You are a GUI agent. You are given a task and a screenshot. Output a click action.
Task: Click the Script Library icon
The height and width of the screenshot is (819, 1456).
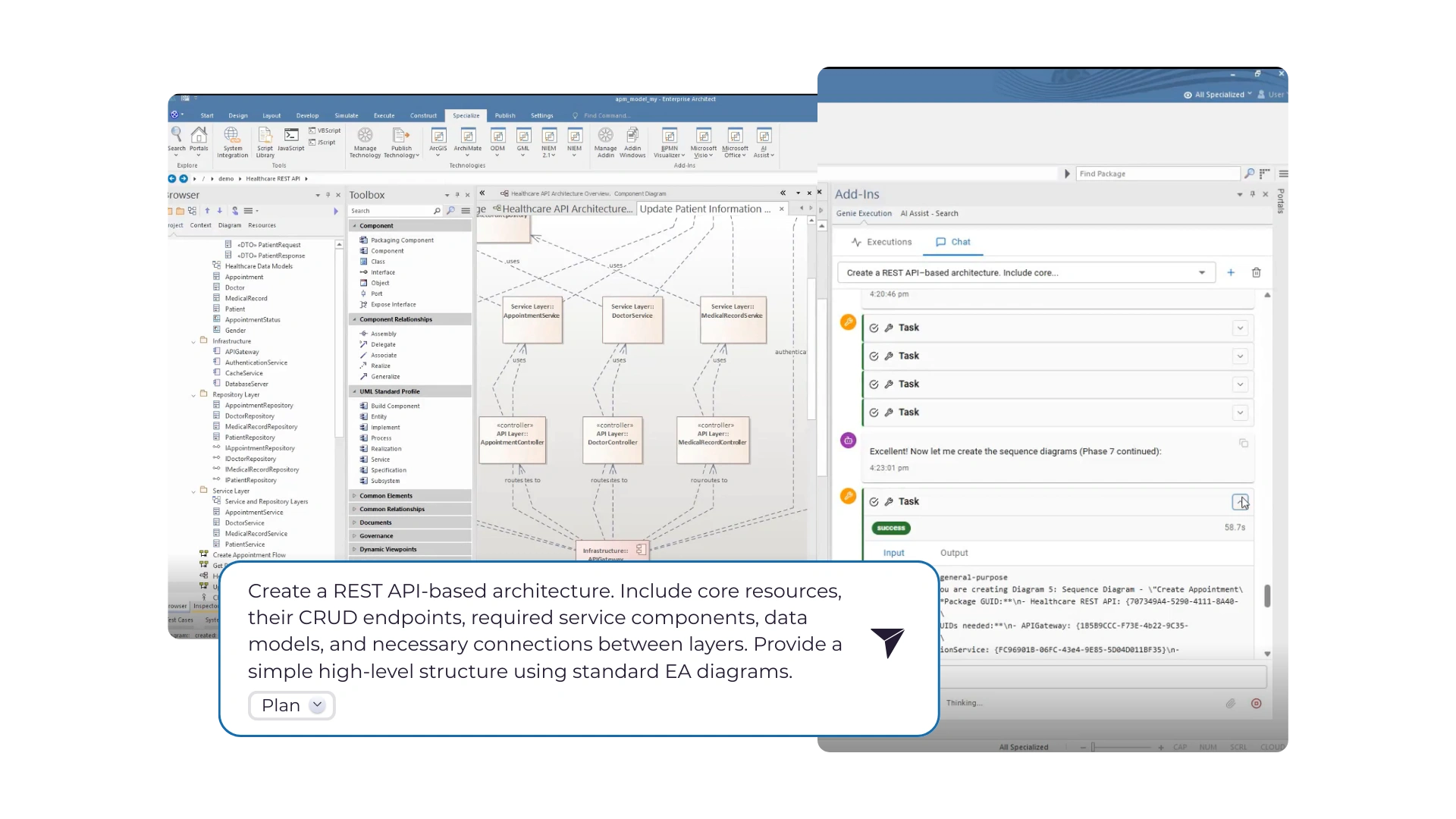coord(265,136)
